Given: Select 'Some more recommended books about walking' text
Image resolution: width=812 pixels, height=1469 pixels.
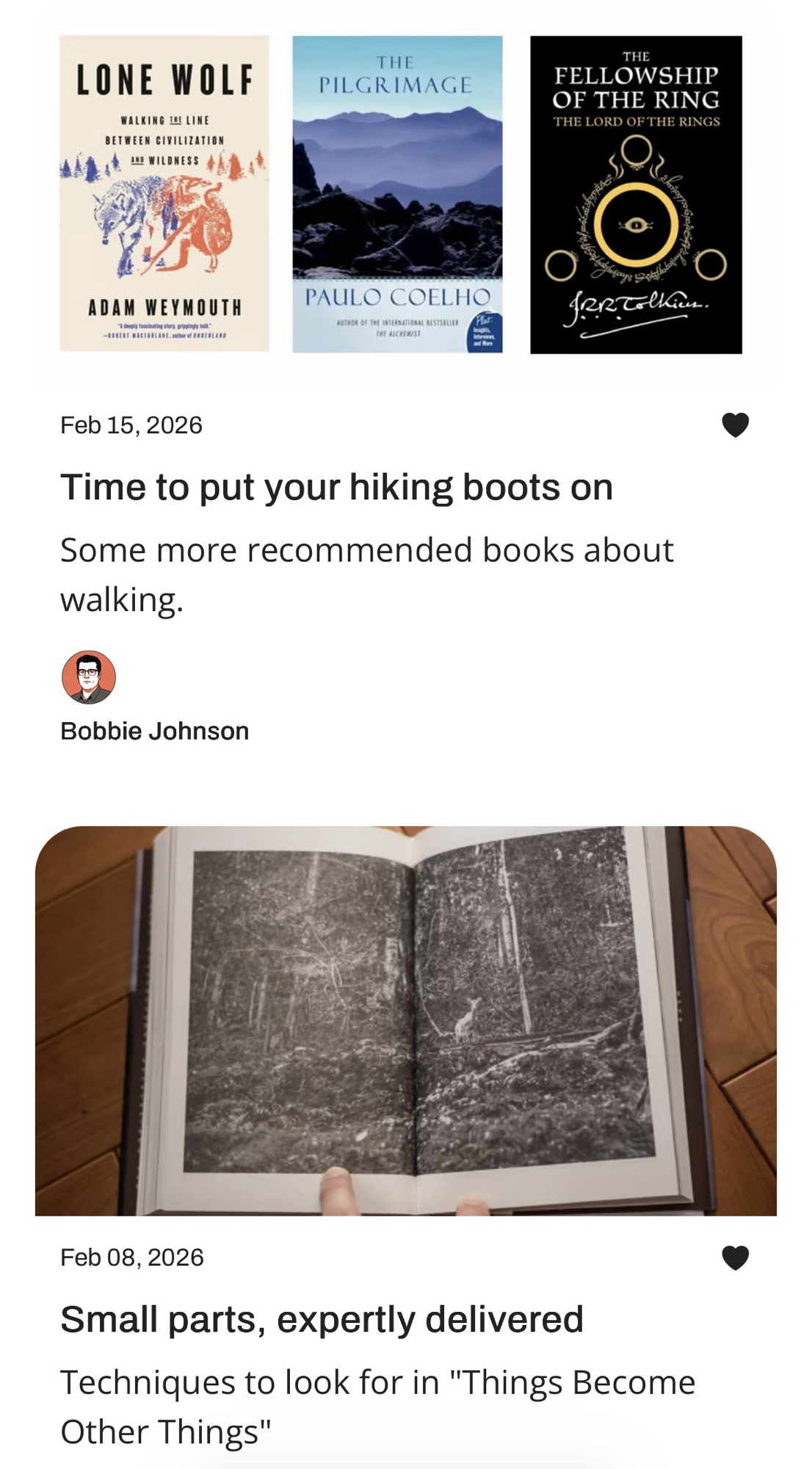Looking at the screenshot, I should (367, 574).
